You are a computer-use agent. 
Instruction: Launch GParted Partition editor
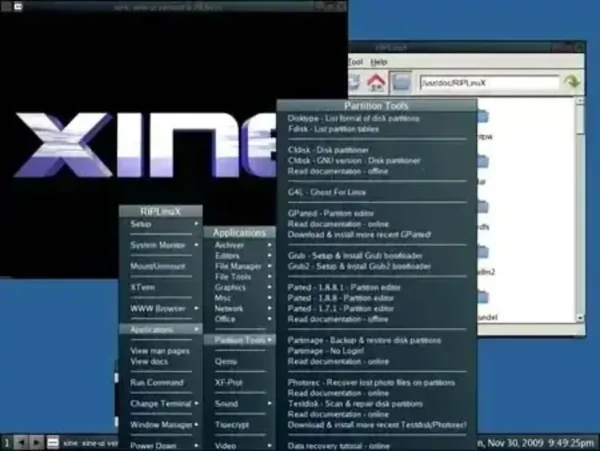[x=377, y=213]
